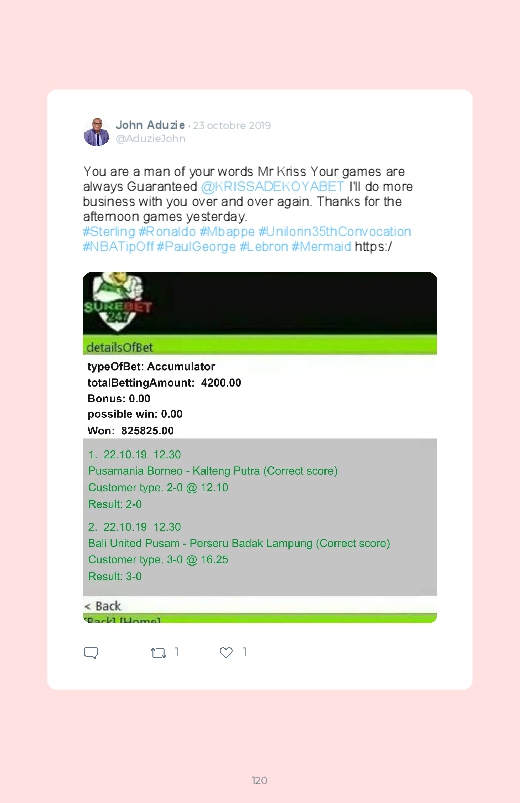
Task: Open the #Lebron hashtag
Action: (x=264, y=246)
